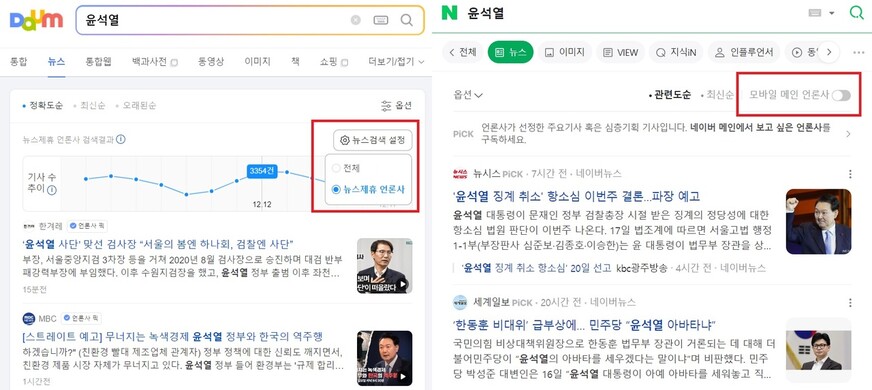The width and height of the screenshot is (872, 390).
Task: Open the '한동훈 비대위' 급부상 headline
Action: point(584,324)
